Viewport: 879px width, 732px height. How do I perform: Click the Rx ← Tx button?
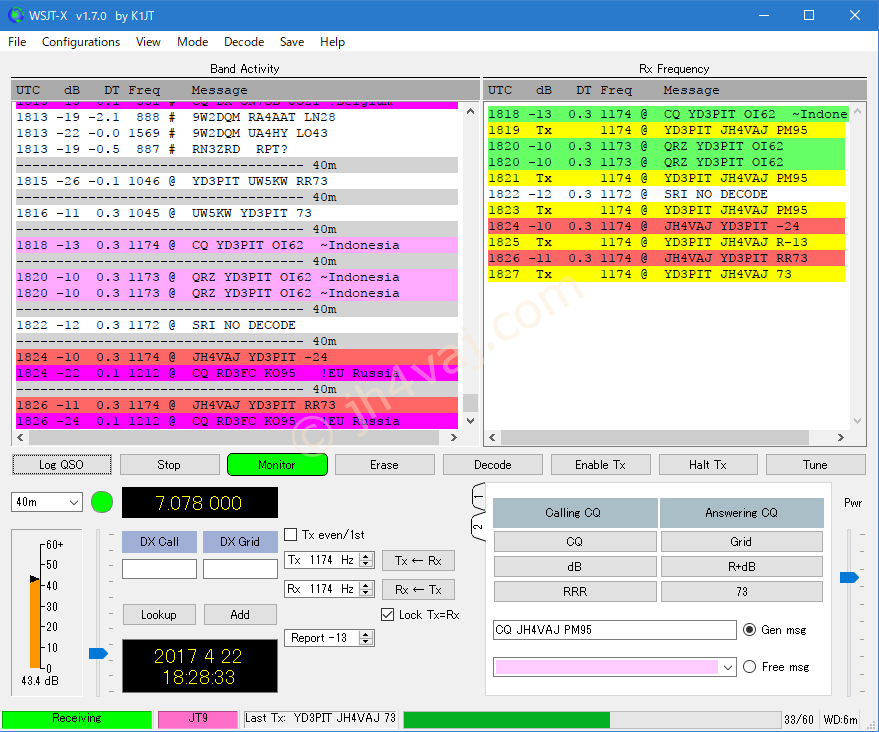click(x=418, y=590)
